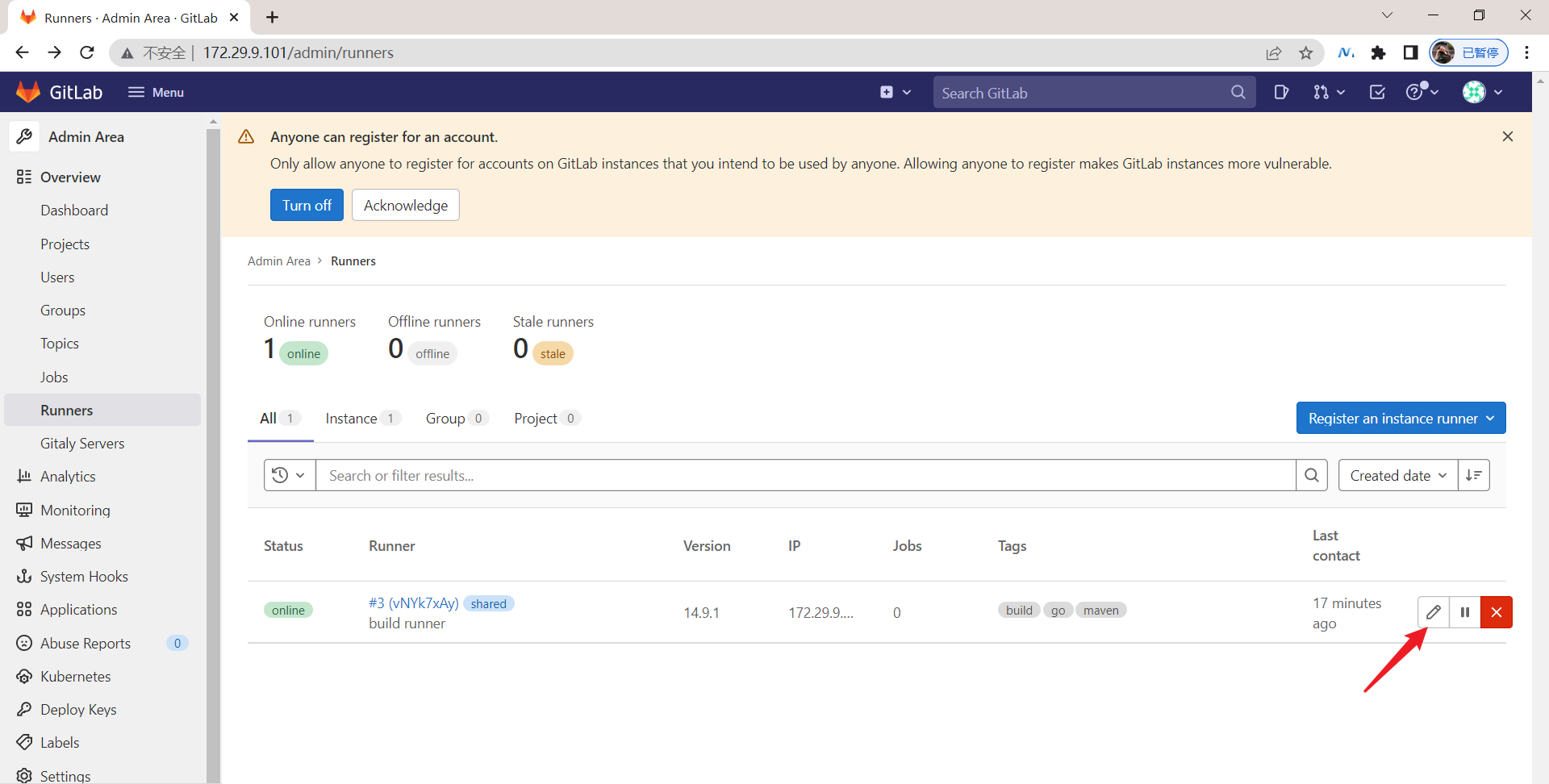Viewport: 1549px width, 784px height.
Task: Bookmark this page with star icon
Action: click(x=1305, y=52)
